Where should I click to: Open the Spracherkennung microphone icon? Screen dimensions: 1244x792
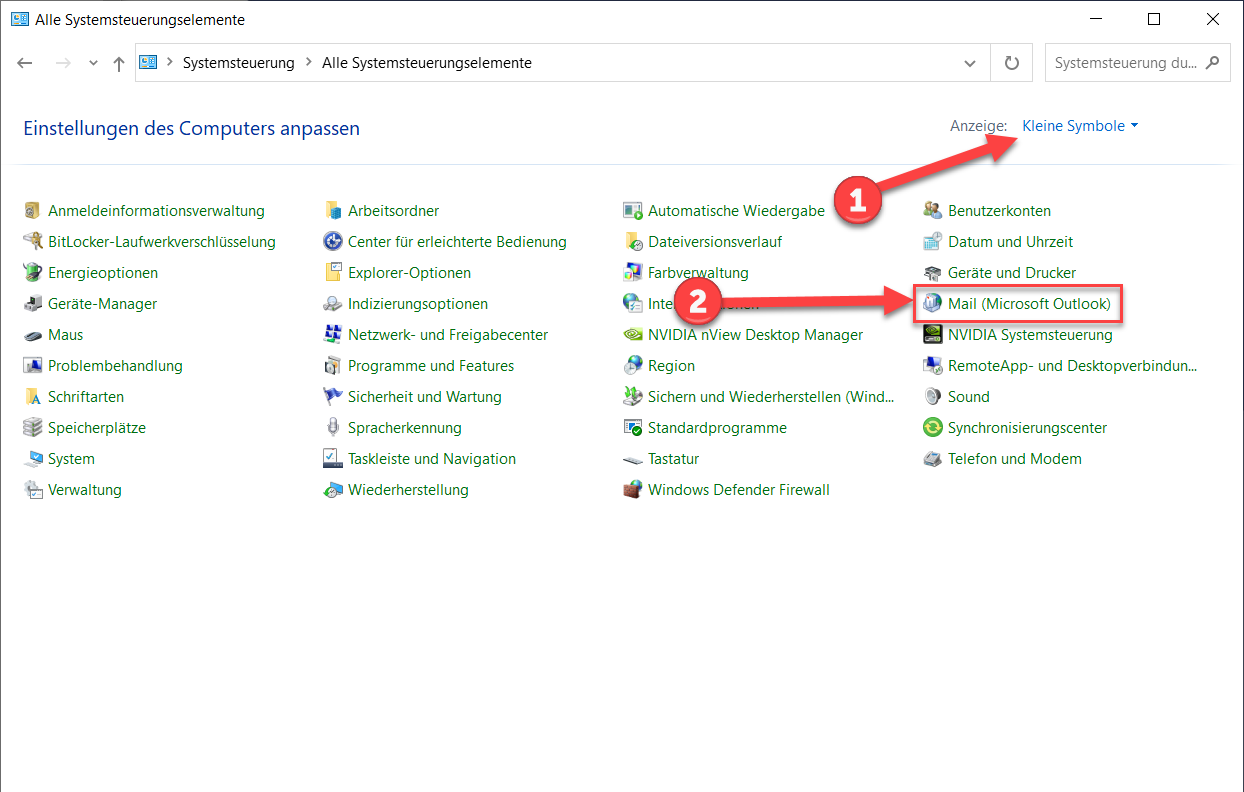coord(332,428)
